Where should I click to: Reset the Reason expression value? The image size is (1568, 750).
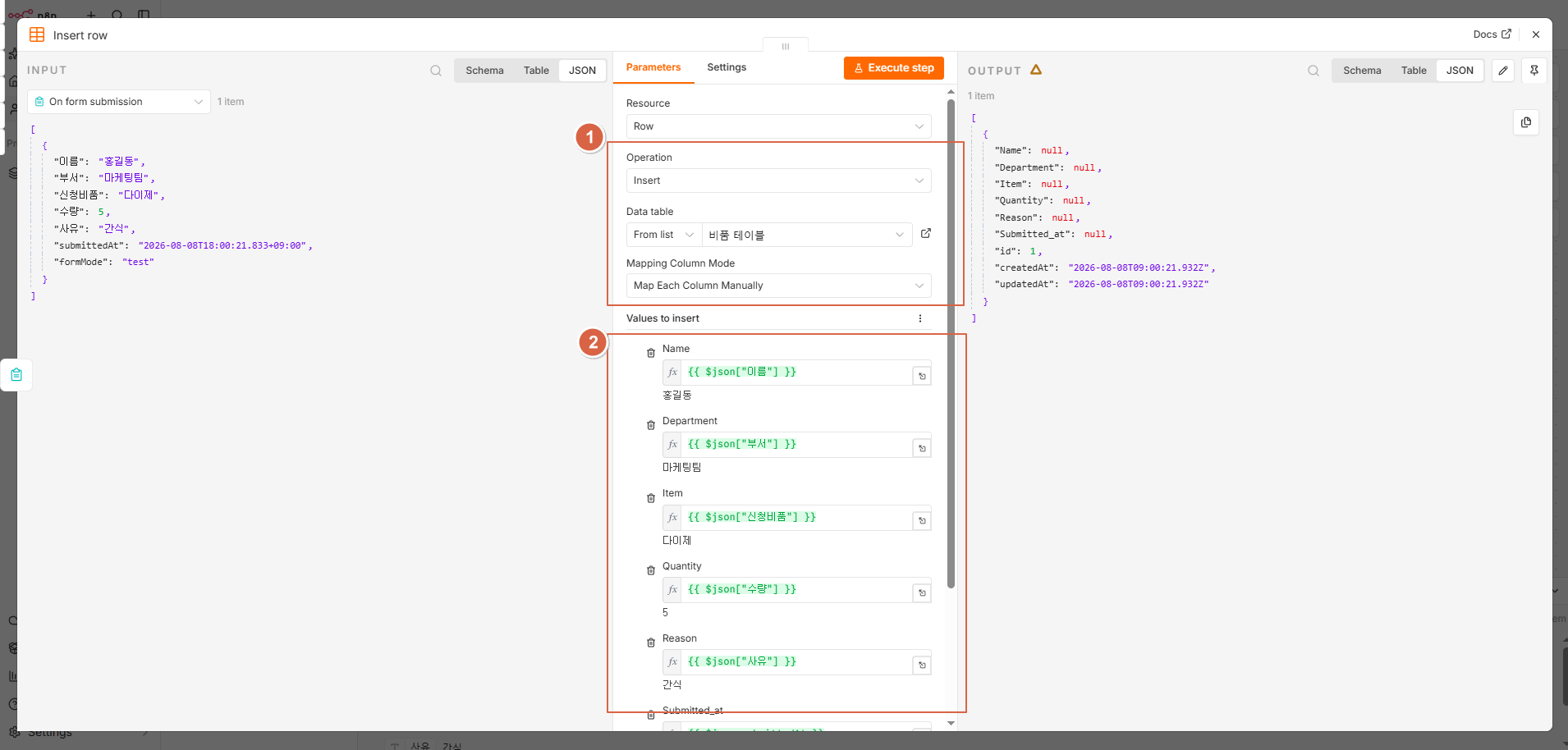pyautogui.click(x=922, y=665)
